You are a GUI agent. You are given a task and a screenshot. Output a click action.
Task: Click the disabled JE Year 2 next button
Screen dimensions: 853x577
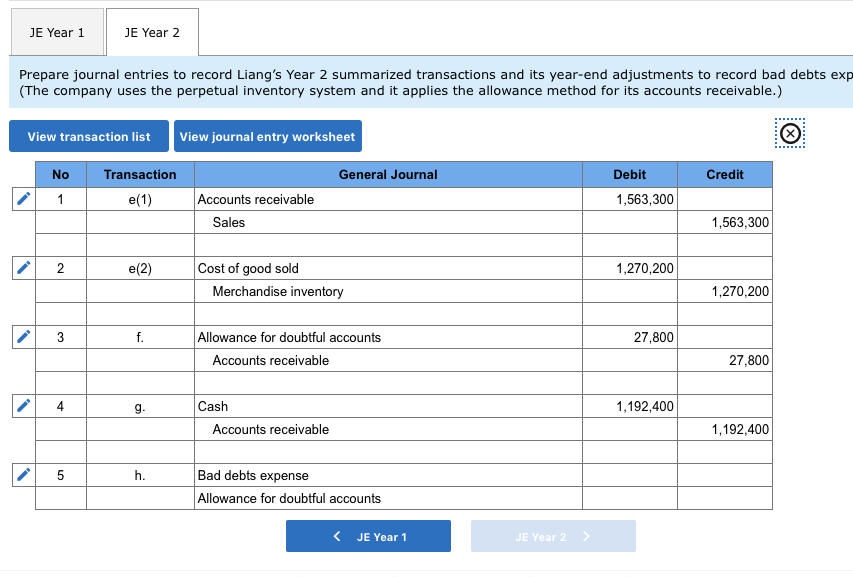click(x=553, y=537)
